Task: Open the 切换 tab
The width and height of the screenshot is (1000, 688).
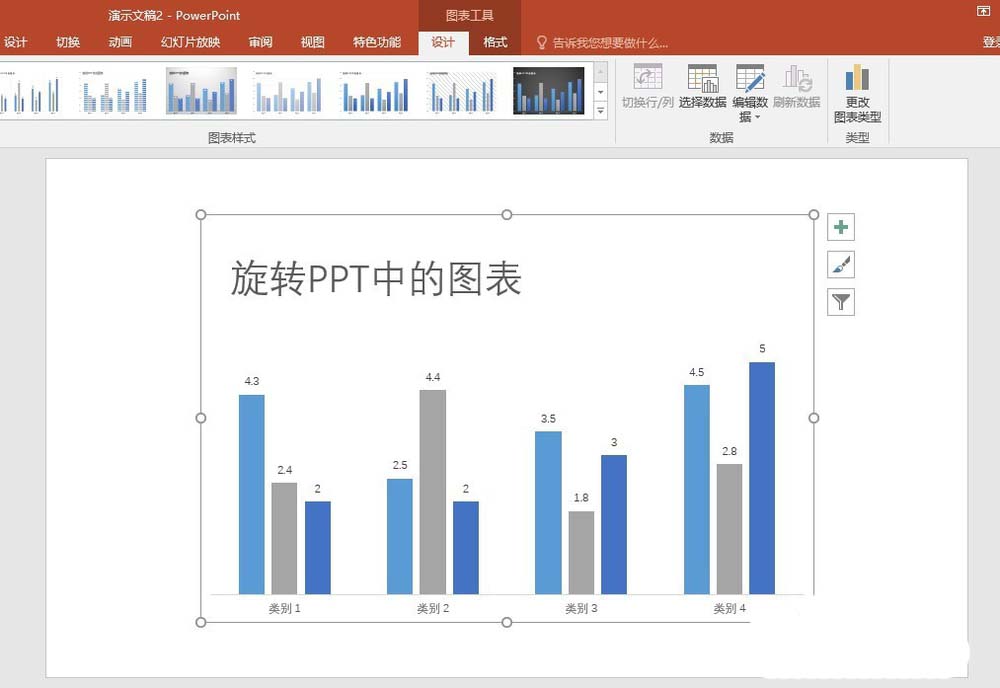Action: pos(68,43)
